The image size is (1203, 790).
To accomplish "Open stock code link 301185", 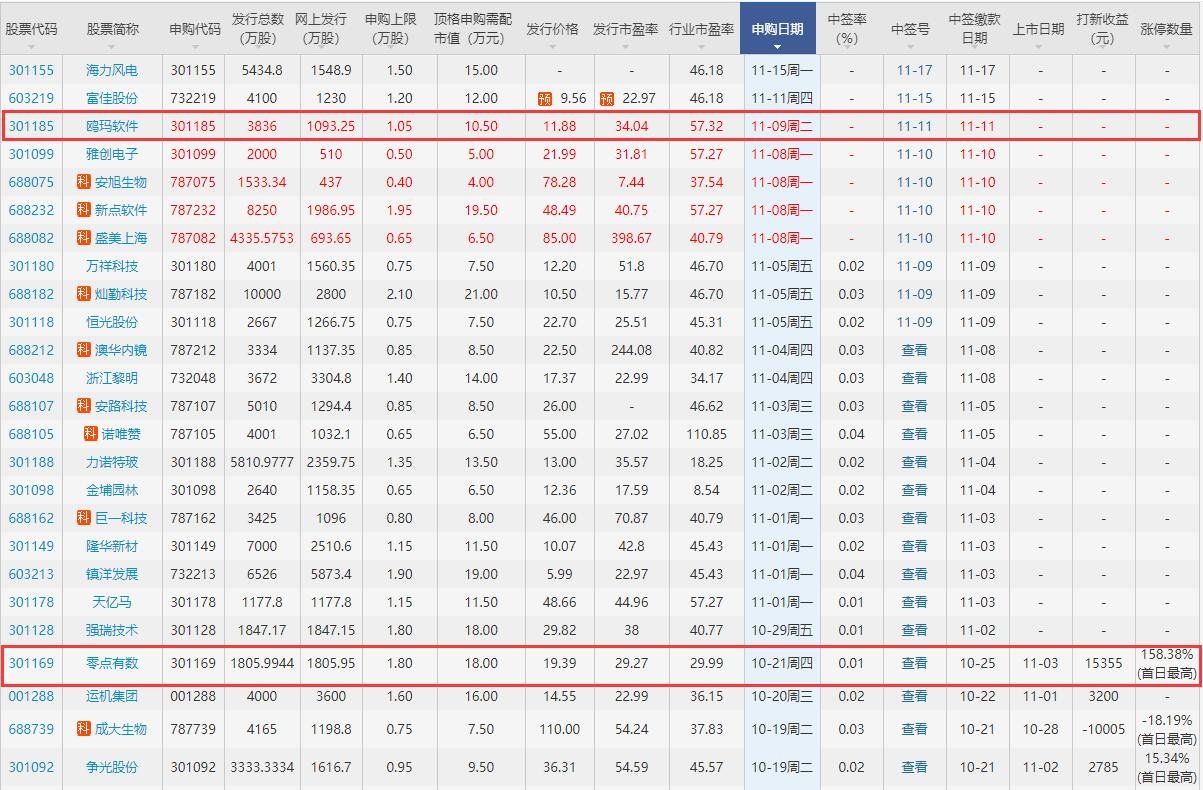I will click(x=32, y=126).
